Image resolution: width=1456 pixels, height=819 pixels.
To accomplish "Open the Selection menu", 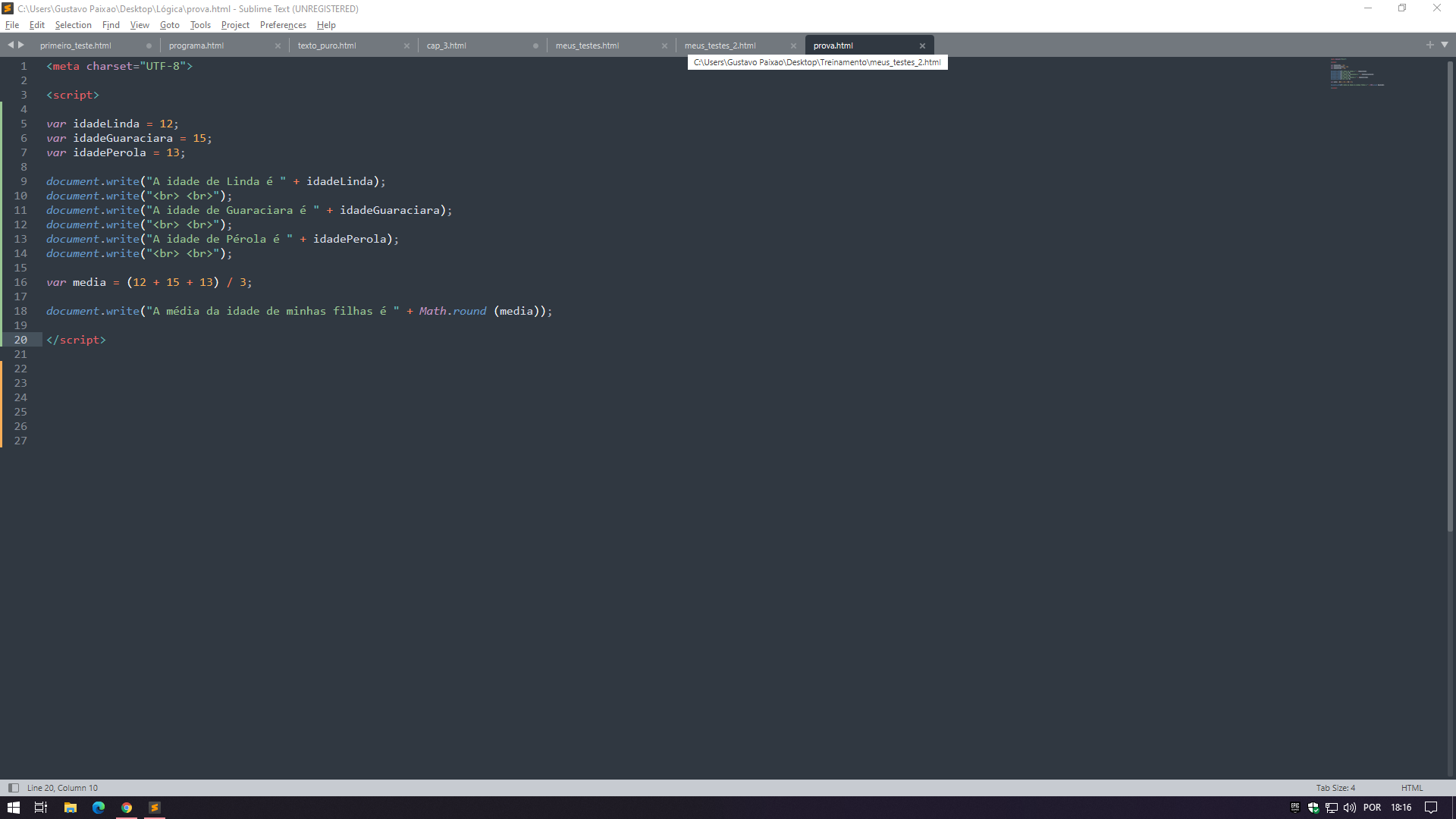I will [74, 25].
